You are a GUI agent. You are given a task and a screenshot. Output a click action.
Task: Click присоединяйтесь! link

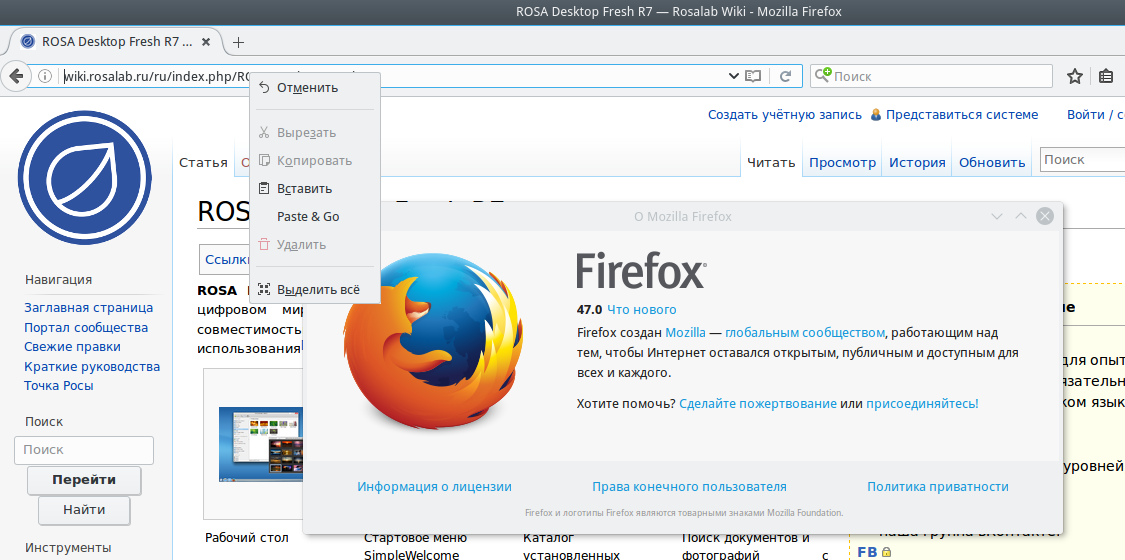click(x=922, y=404)
